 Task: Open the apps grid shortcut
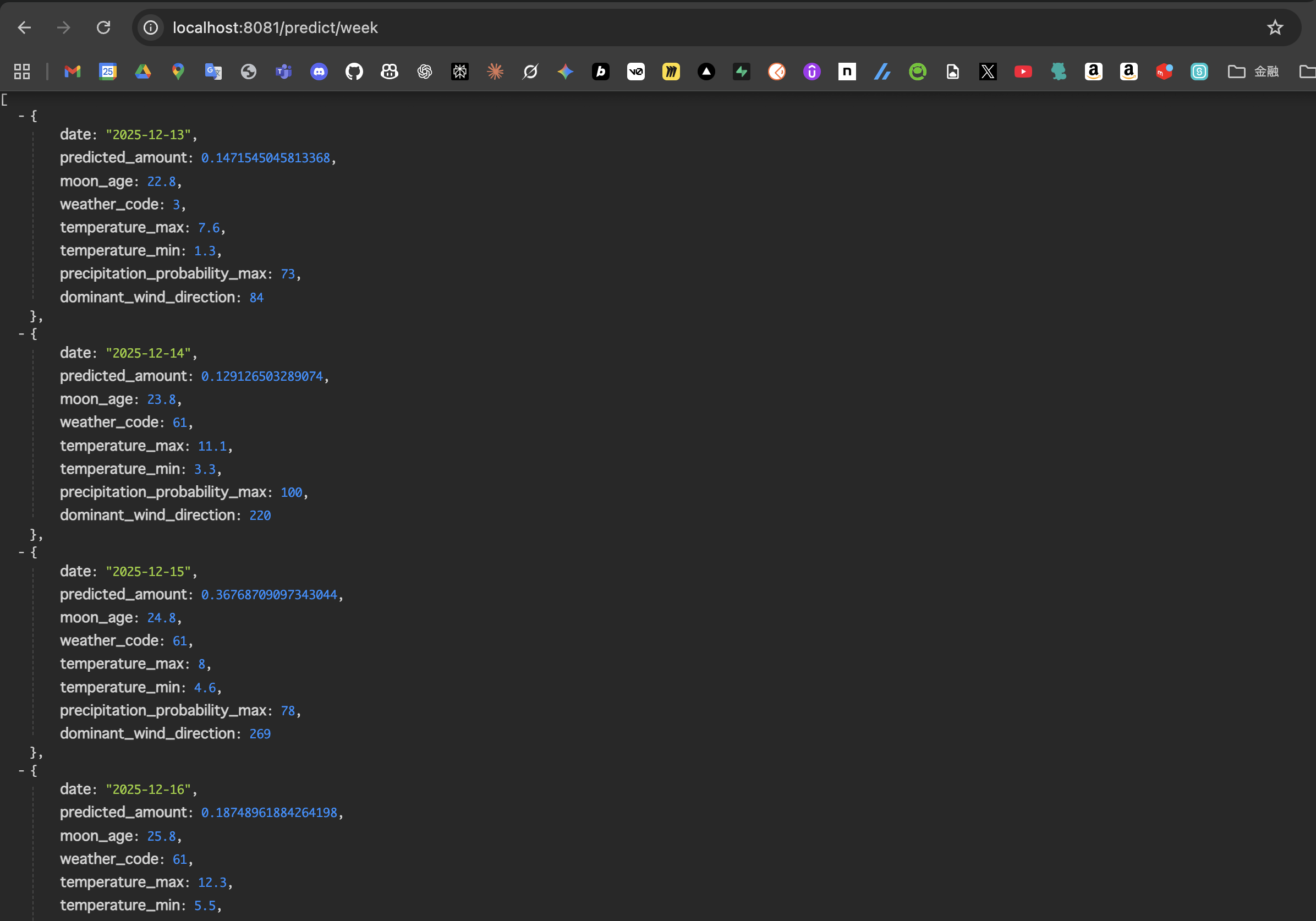22,72
